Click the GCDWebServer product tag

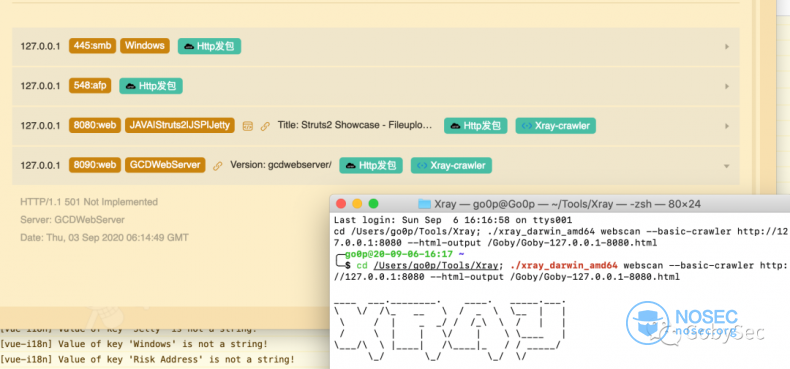pos(165,165)
